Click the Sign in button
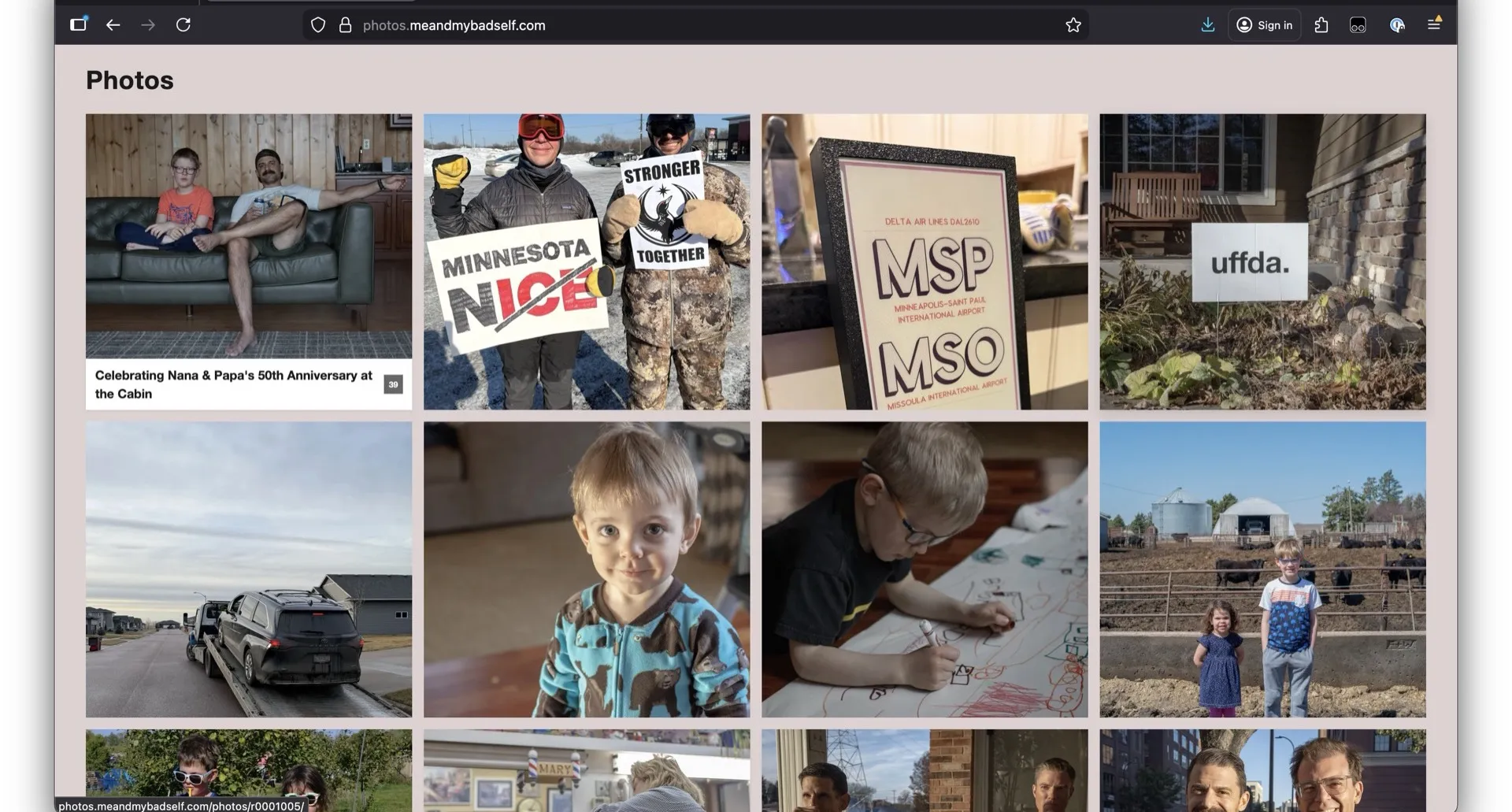The image size is (1512, 812). click(x=1264, y=25)
